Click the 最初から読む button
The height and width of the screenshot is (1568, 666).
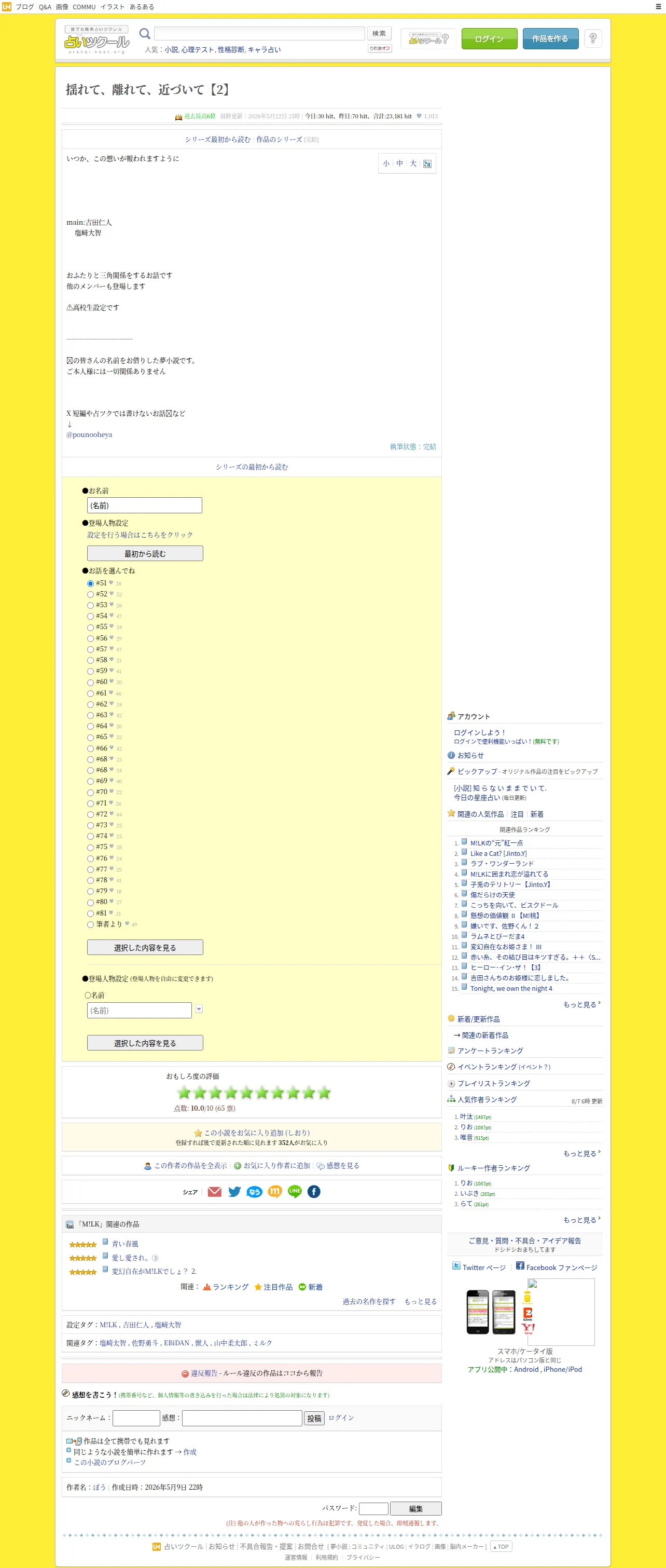click(145, 553)
